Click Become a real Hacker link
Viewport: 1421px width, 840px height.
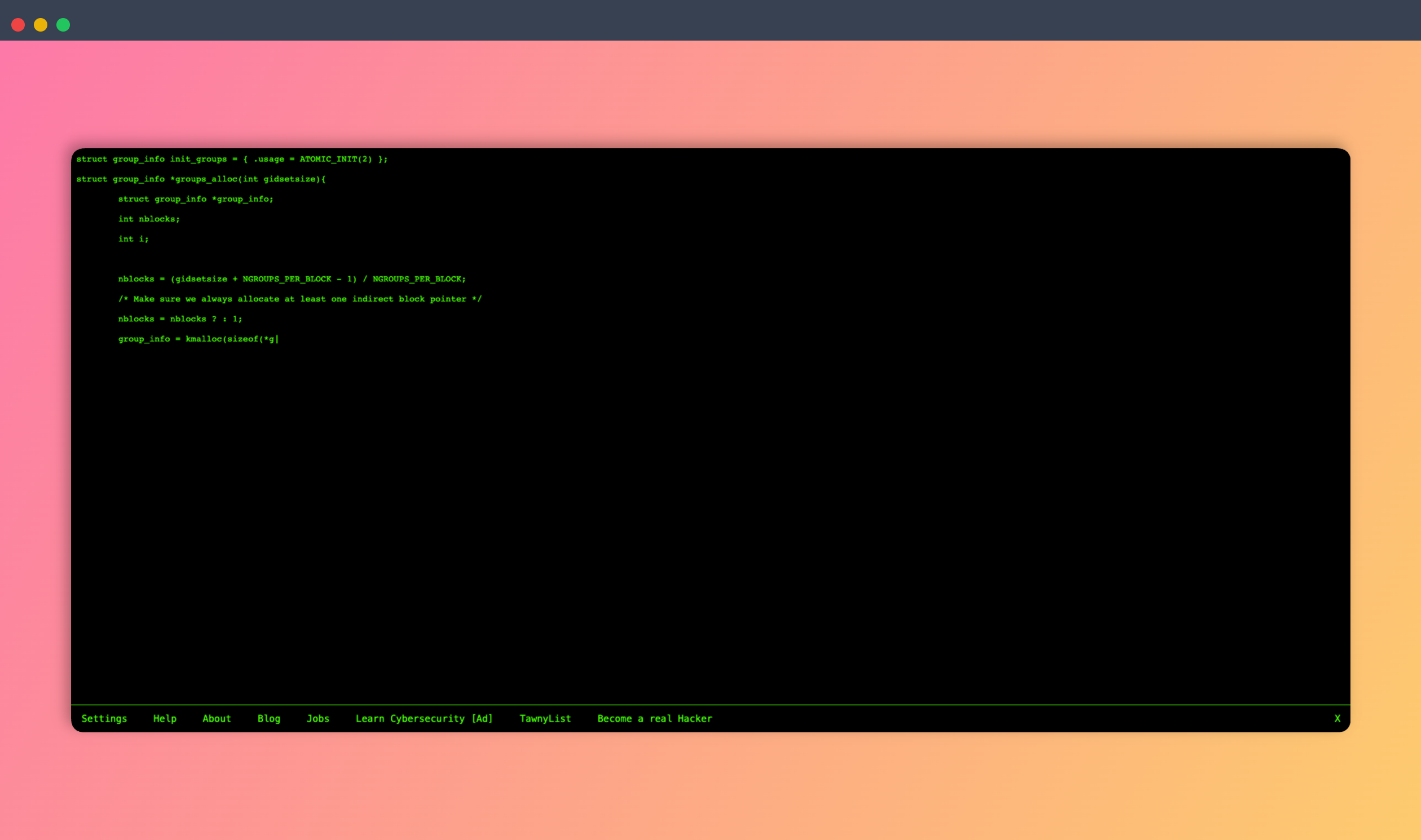tap(655, 718)
